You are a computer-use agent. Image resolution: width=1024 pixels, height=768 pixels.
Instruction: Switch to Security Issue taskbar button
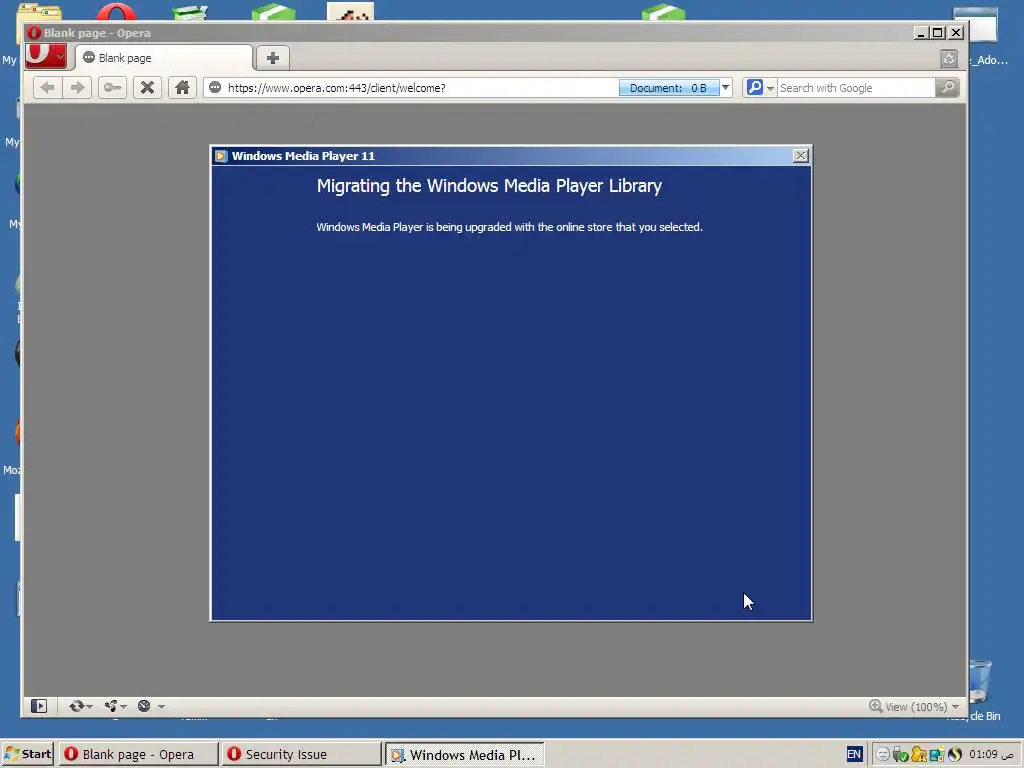click(300, 754)
